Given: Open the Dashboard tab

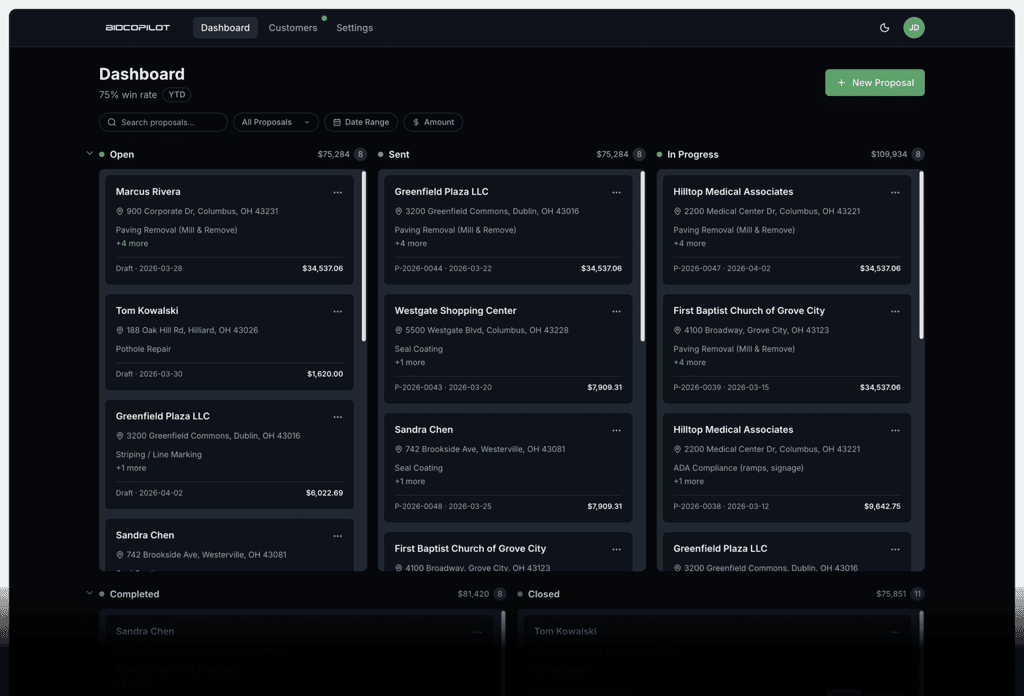Looking at the screenshot, I should pos(225,27).
